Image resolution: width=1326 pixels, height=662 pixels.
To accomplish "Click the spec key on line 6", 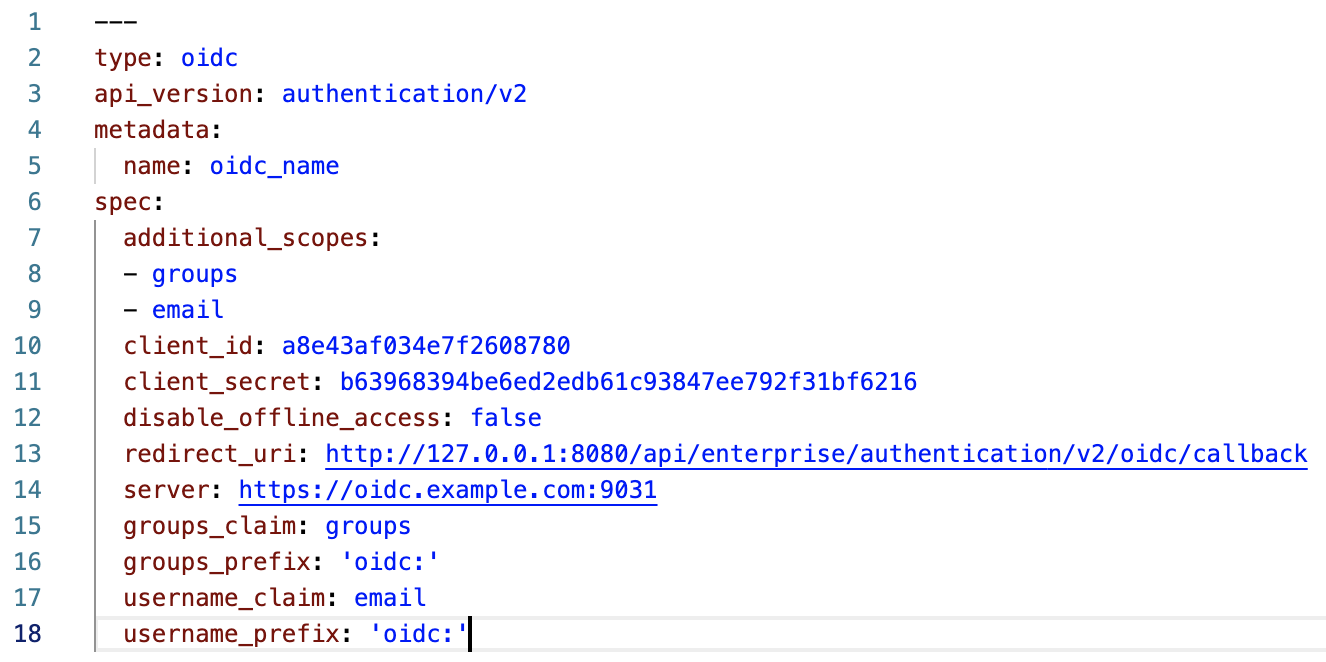I will tap(123, 202).
